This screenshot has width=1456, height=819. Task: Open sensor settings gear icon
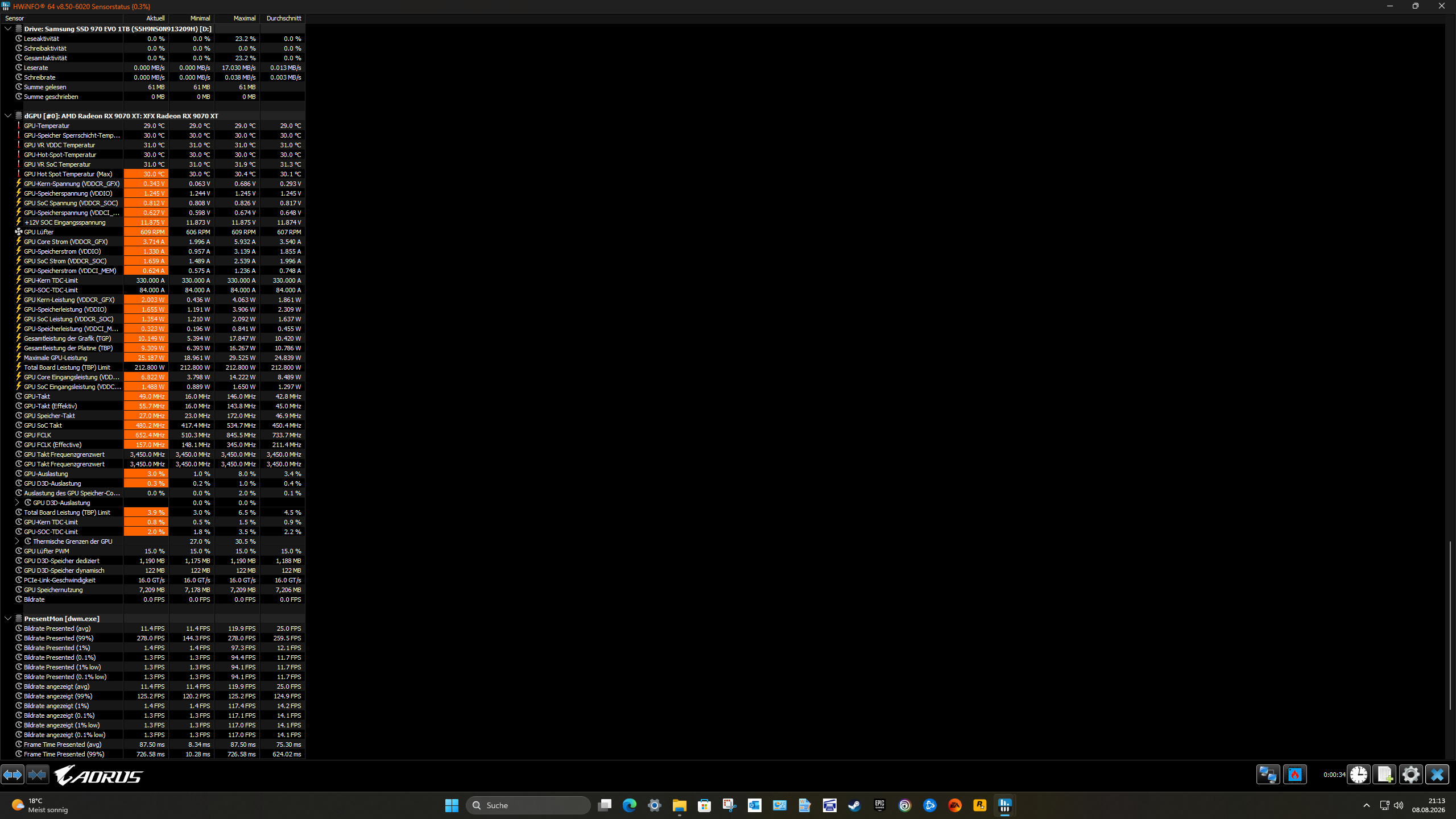(x=1411, y=775)
